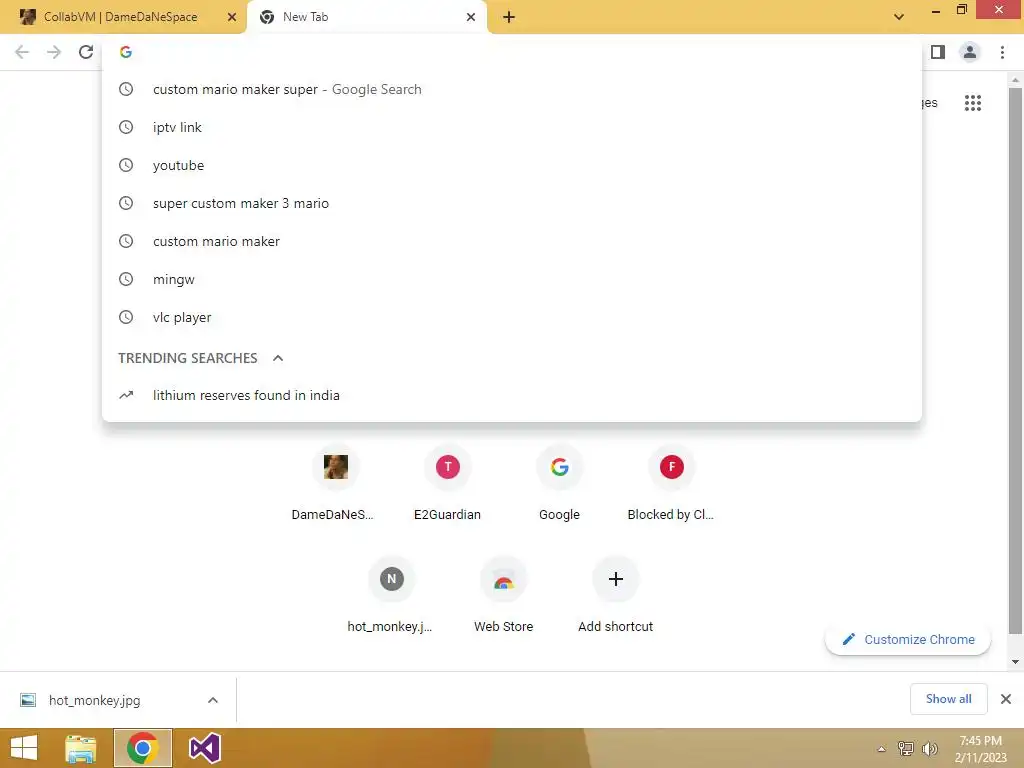Click the Google logo in address bar
This screenshot has height=768, width=1024.
[126, 52]
